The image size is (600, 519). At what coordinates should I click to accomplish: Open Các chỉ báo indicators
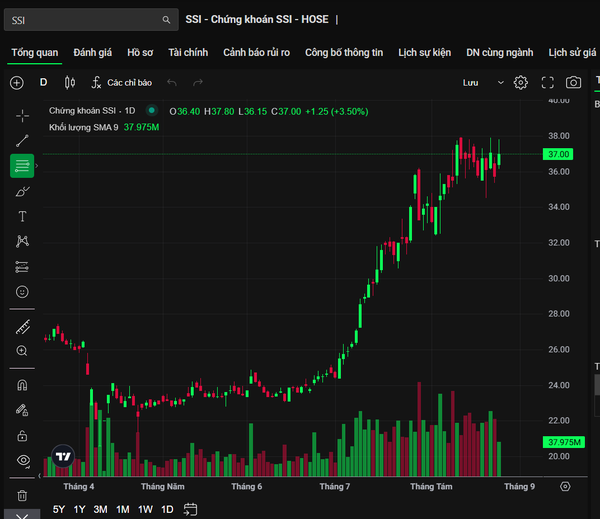pos(122,82)
